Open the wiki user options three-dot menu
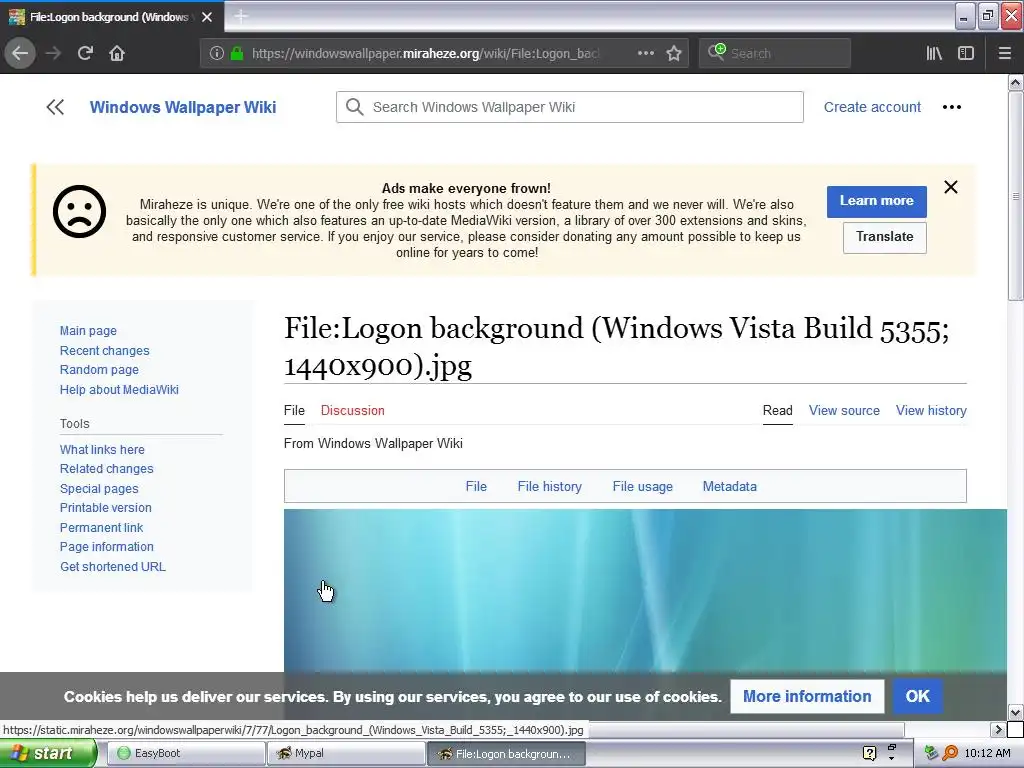1024x768 pixels. 952,107
